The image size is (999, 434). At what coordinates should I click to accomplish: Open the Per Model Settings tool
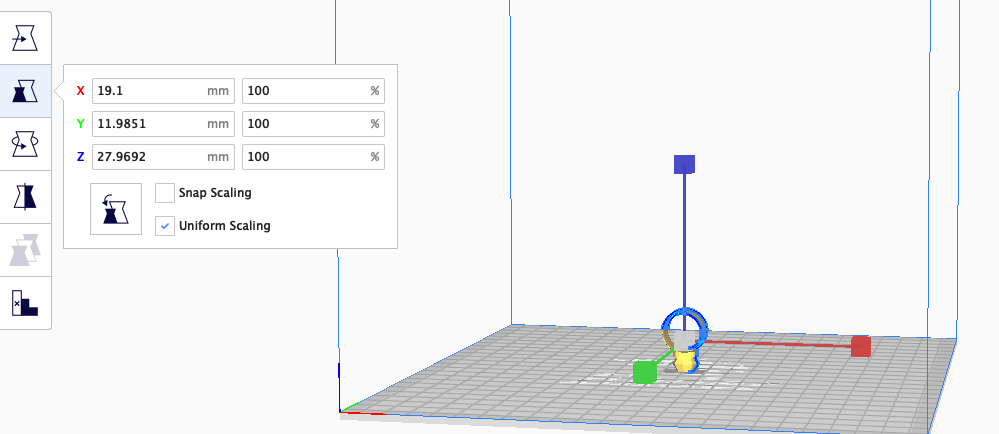pyautogui.click(x=25, y=250)
